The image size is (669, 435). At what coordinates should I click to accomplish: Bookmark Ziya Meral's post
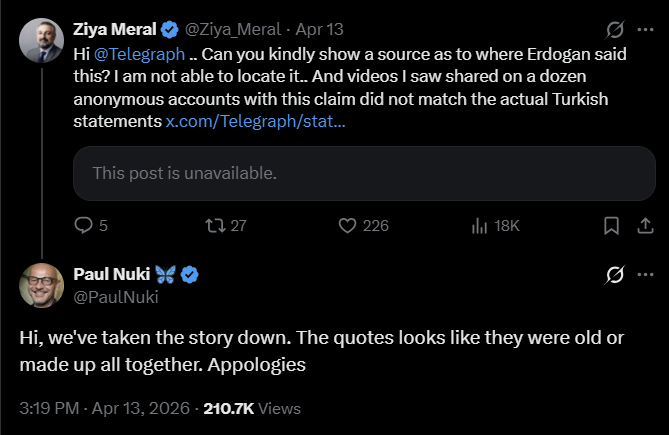click(x=611, y=226)
